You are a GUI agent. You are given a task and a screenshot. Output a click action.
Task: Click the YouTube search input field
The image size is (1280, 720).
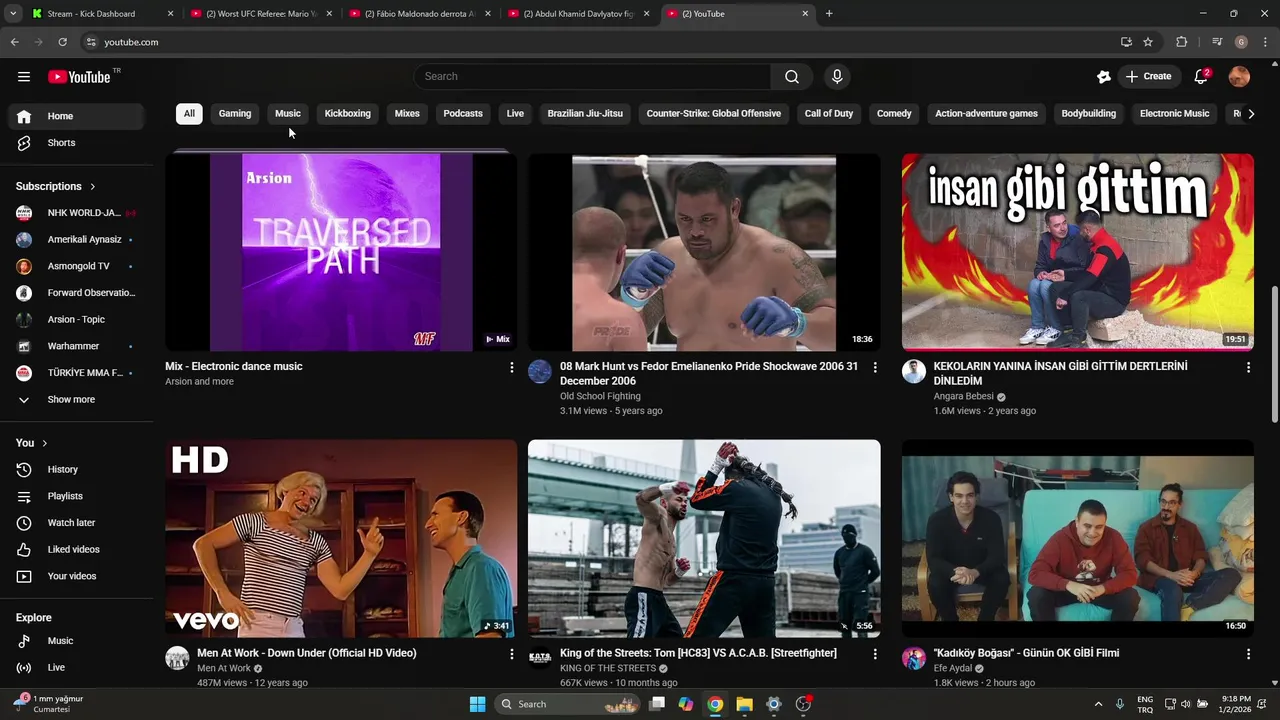pos(592,77)
